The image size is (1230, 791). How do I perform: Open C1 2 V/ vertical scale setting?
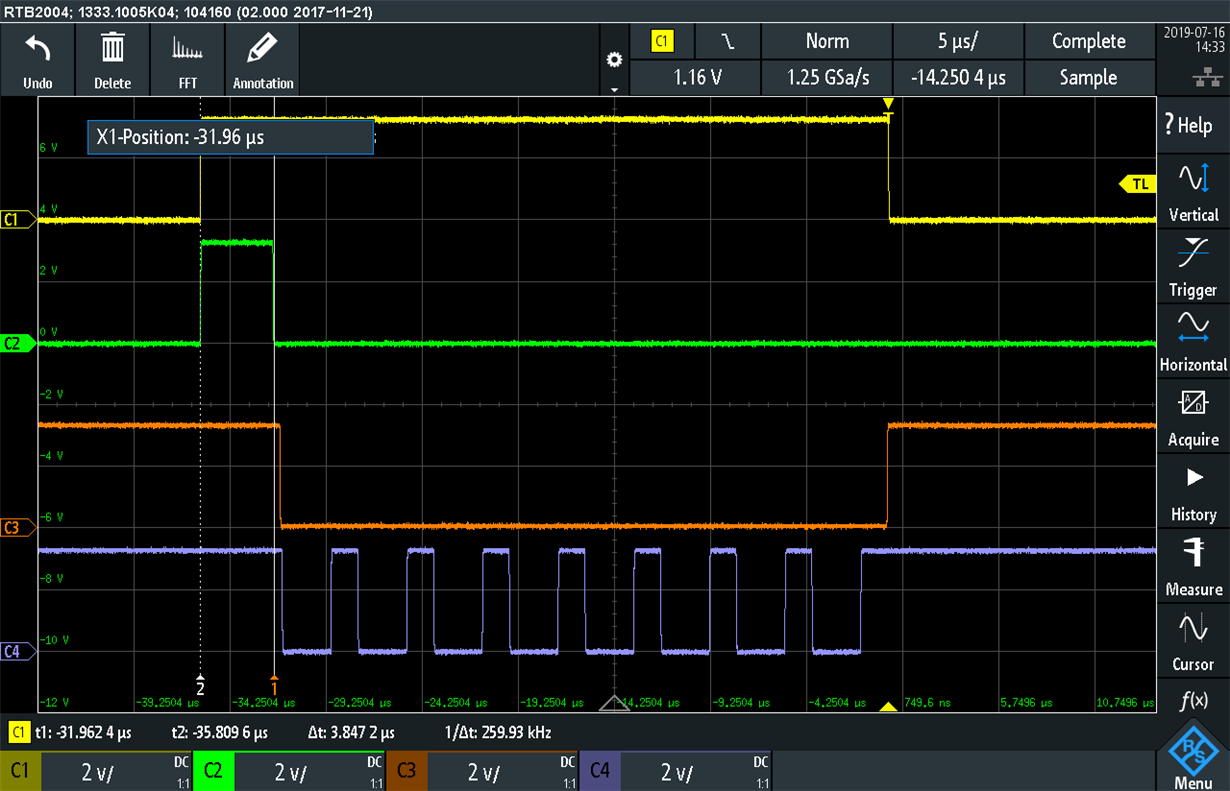click(96, 772)
